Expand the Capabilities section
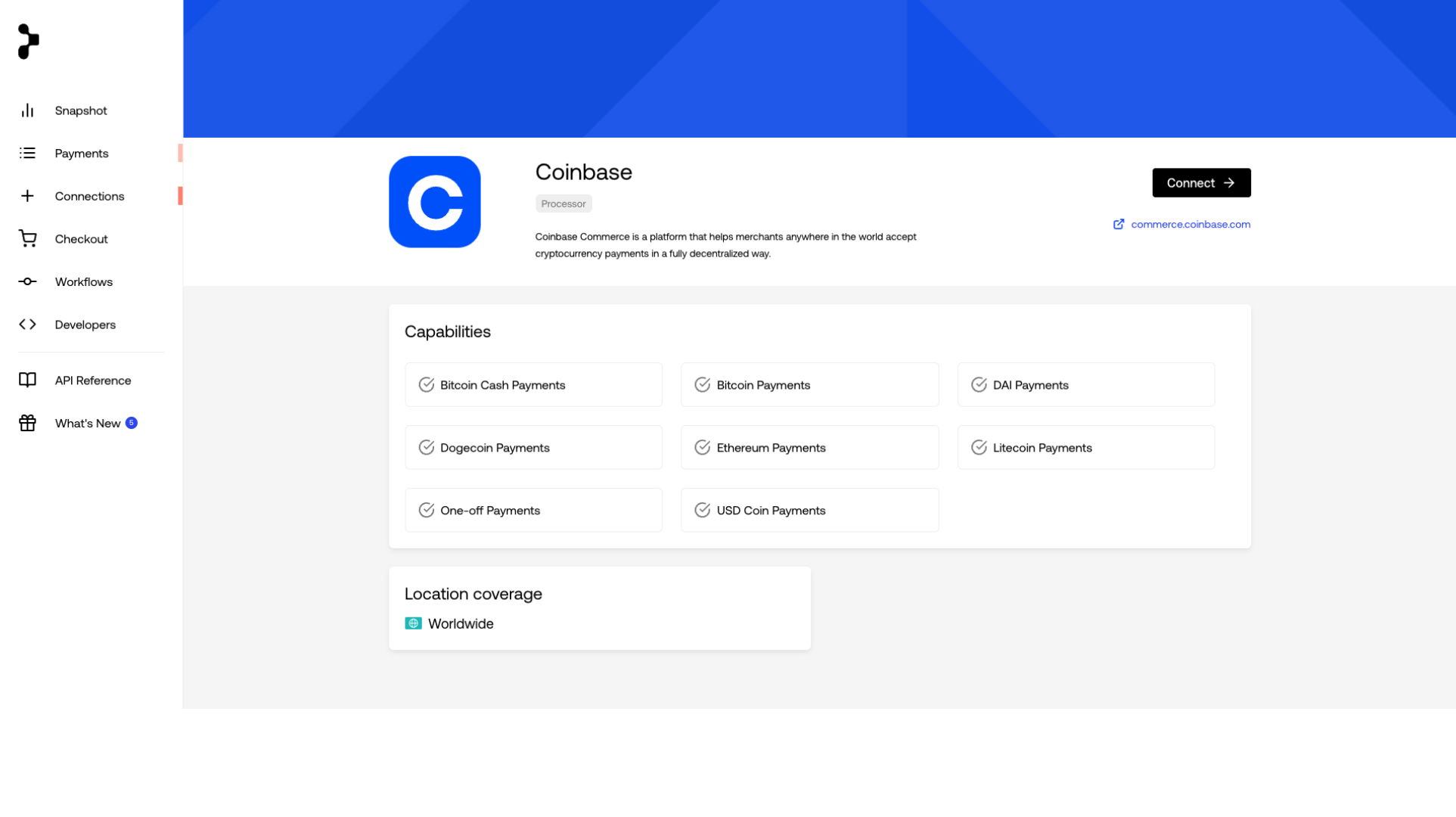This screenshot has width=1456, height=817. pyautogui.click(x=447, y=331)
